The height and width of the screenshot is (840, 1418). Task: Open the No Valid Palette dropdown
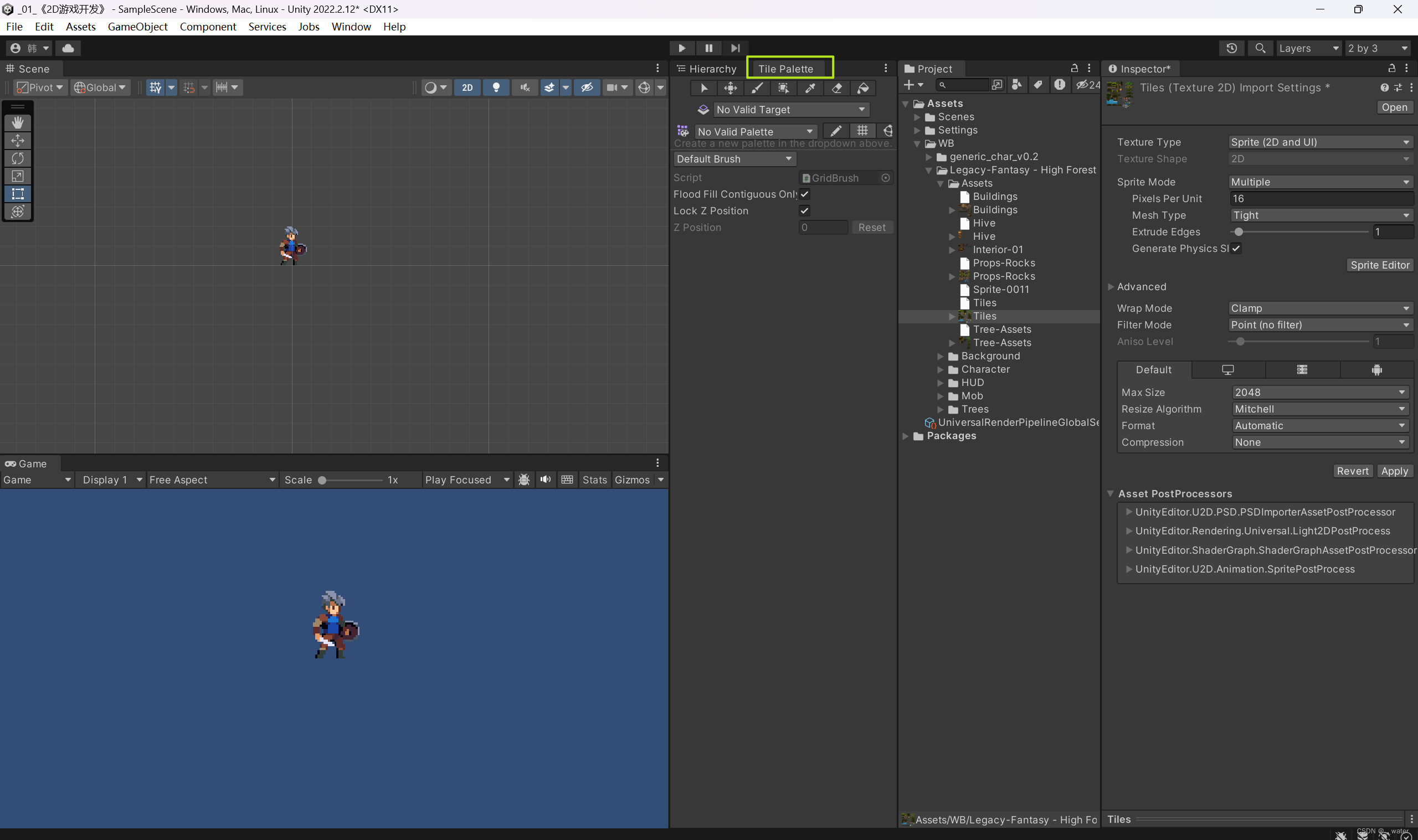[755, 131]
